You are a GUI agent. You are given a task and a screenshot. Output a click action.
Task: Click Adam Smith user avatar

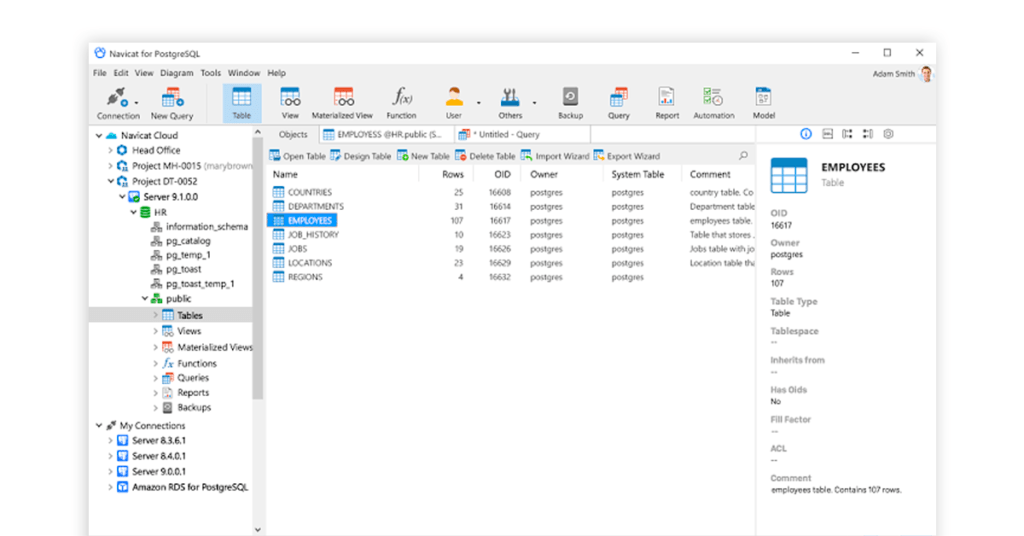pyautogui.click(x=926, y=74)
